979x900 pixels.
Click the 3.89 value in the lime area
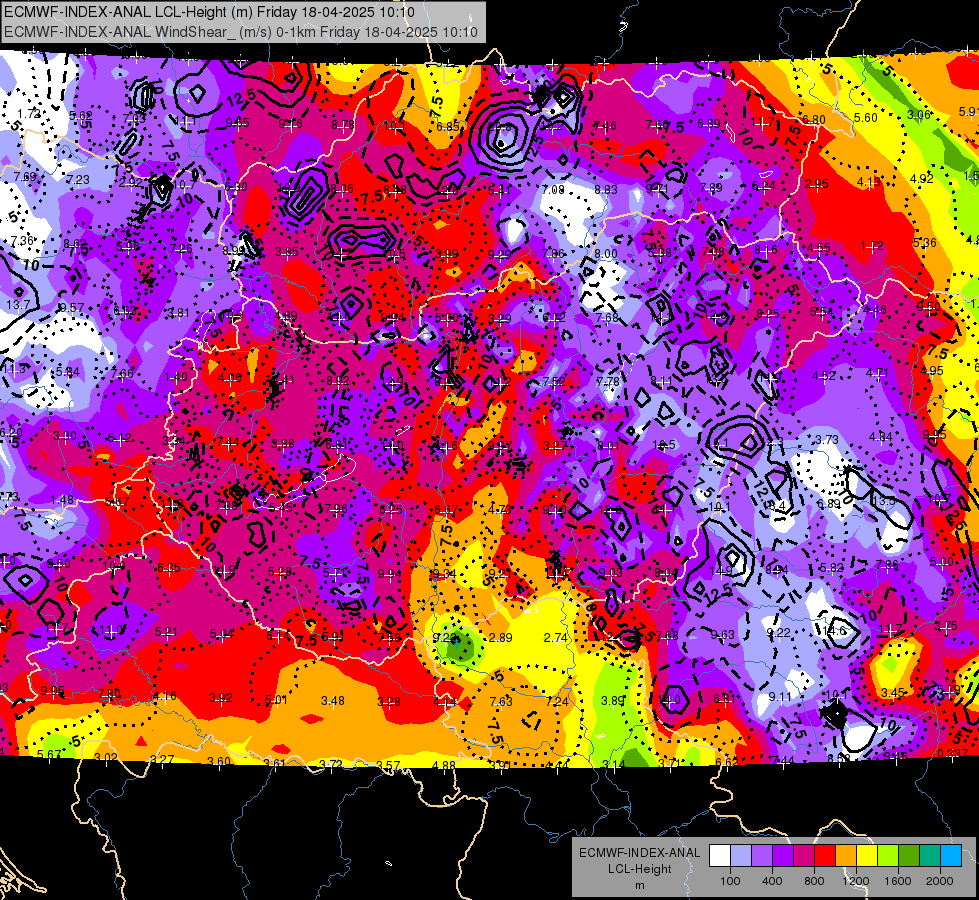click(x=612, y=701)
